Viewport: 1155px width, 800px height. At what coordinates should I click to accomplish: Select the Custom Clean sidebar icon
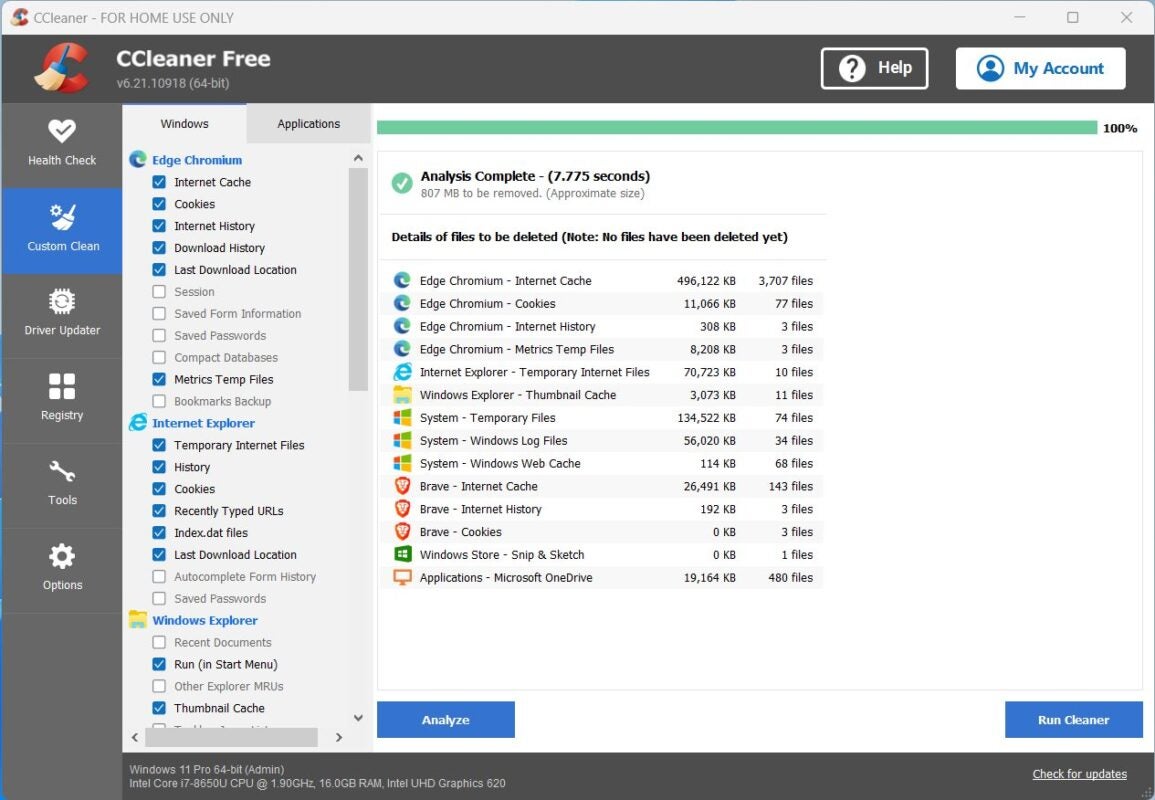[62, 229]
